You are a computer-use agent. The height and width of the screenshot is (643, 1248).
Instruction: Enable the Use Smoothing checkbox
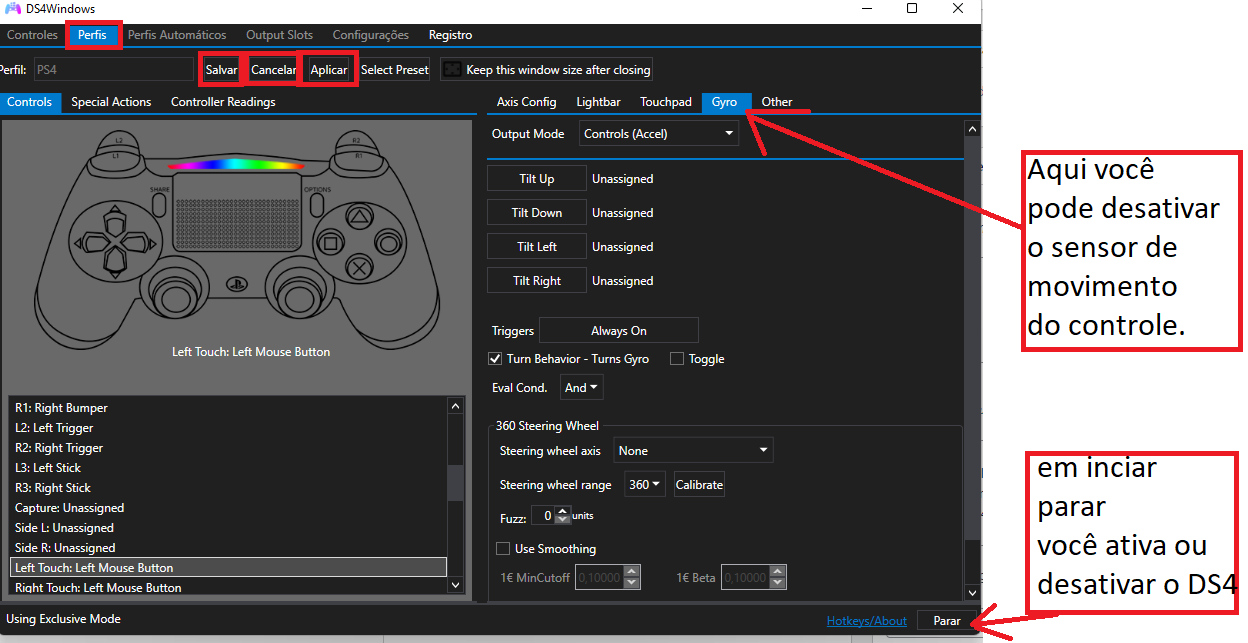[x=503, y=549]
